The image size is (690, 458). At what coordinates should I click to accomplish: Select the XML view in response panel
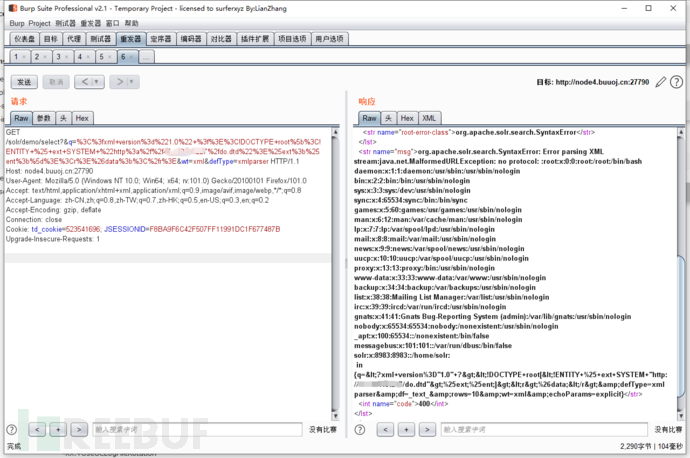[x=430, y=118]
